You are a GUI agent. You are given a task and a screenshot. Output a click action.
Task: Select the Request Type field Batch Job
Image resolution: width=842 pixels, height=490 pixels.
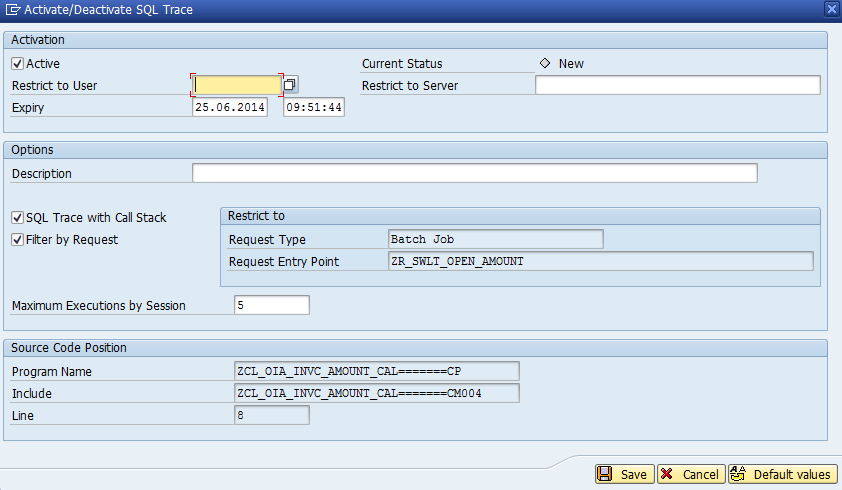[496, 239]
